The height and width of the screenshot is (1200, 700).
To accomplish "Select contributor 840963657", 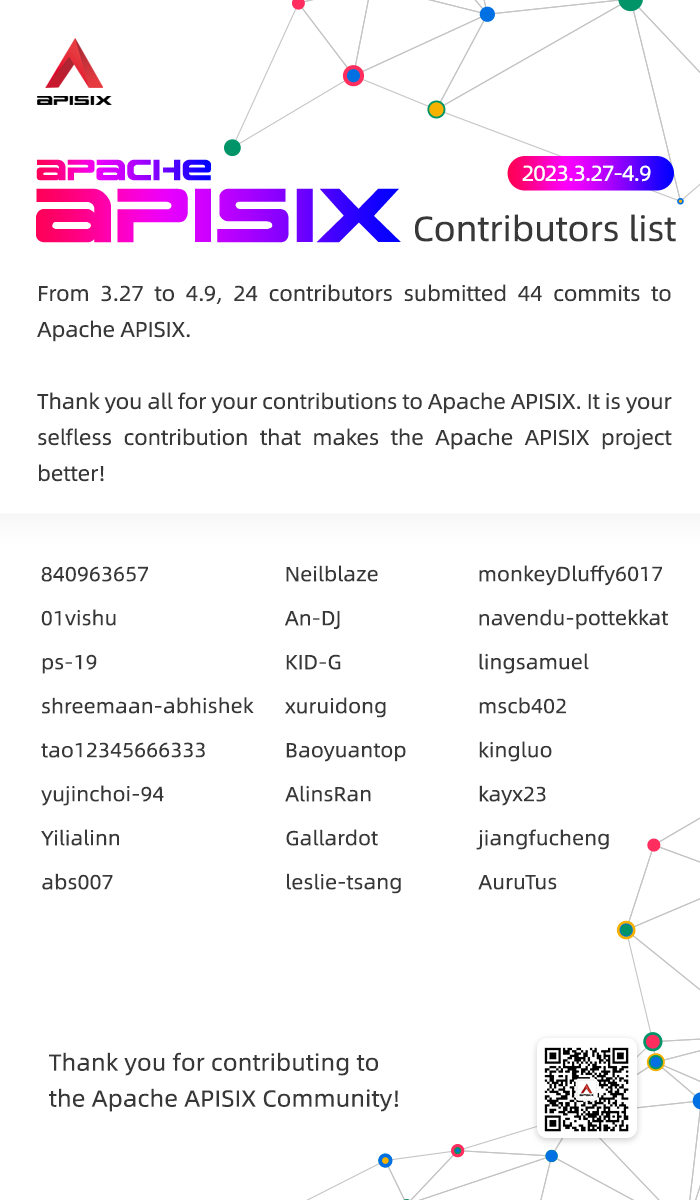I will (x=95, y=574).
